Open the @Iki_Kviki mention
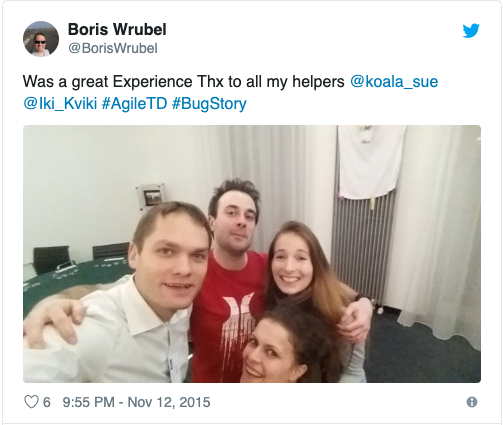The width and height of the screenshot is (503, 425). [x=60, y=104]
